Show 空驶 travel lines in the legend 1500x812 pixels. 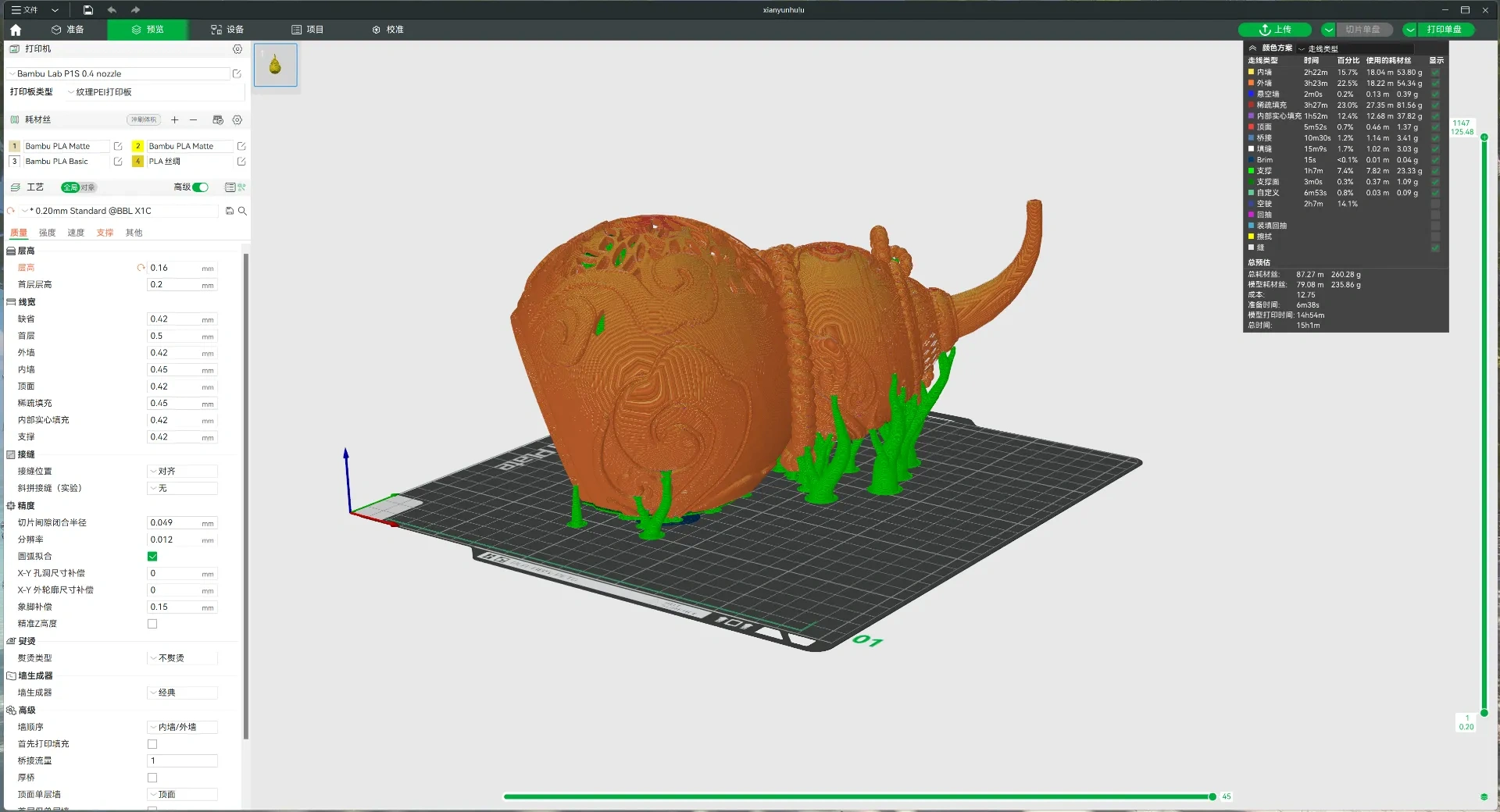(x=1435, y=204)
